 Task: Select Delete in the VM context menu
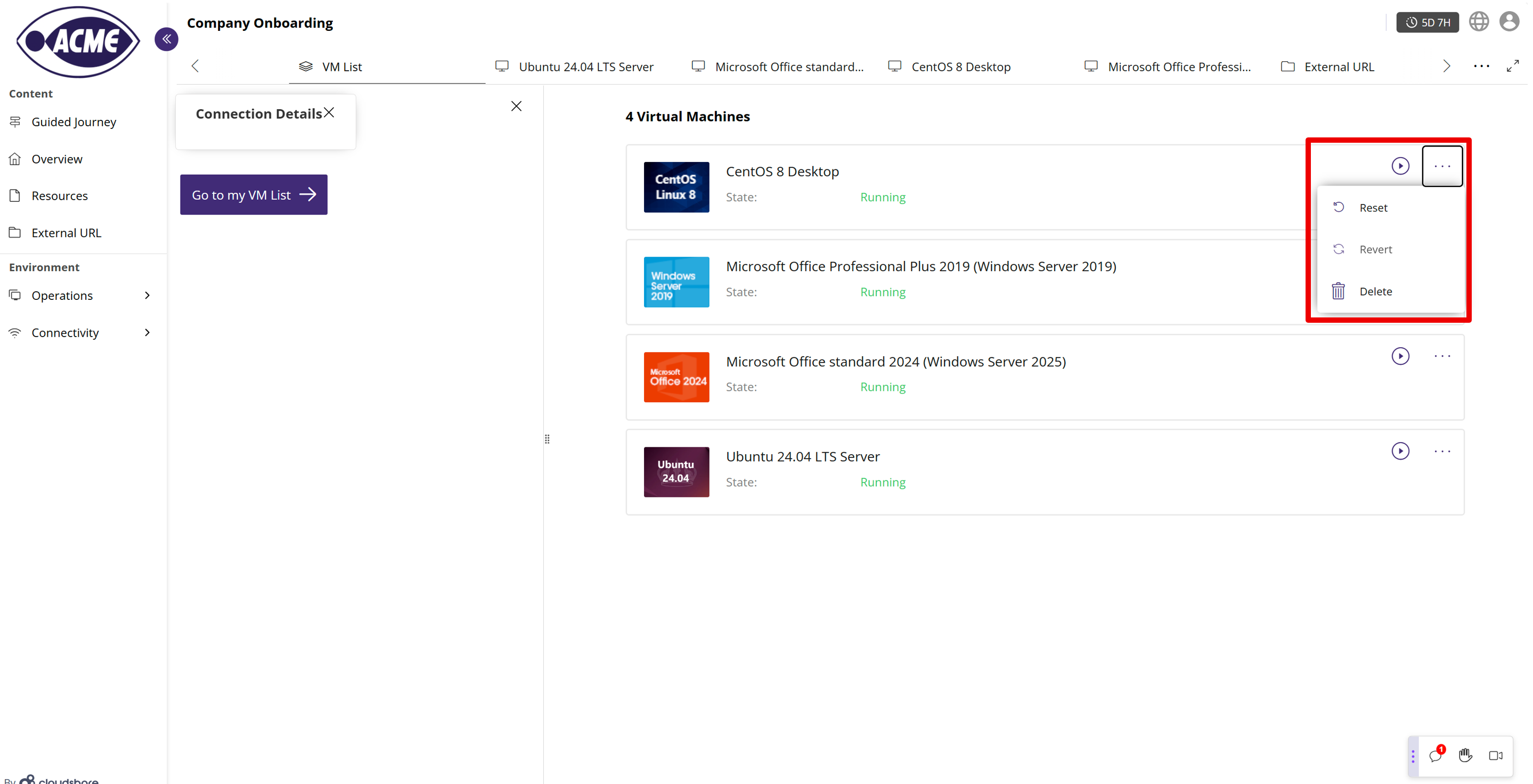pyautogui.click(x=1375, y=291)
